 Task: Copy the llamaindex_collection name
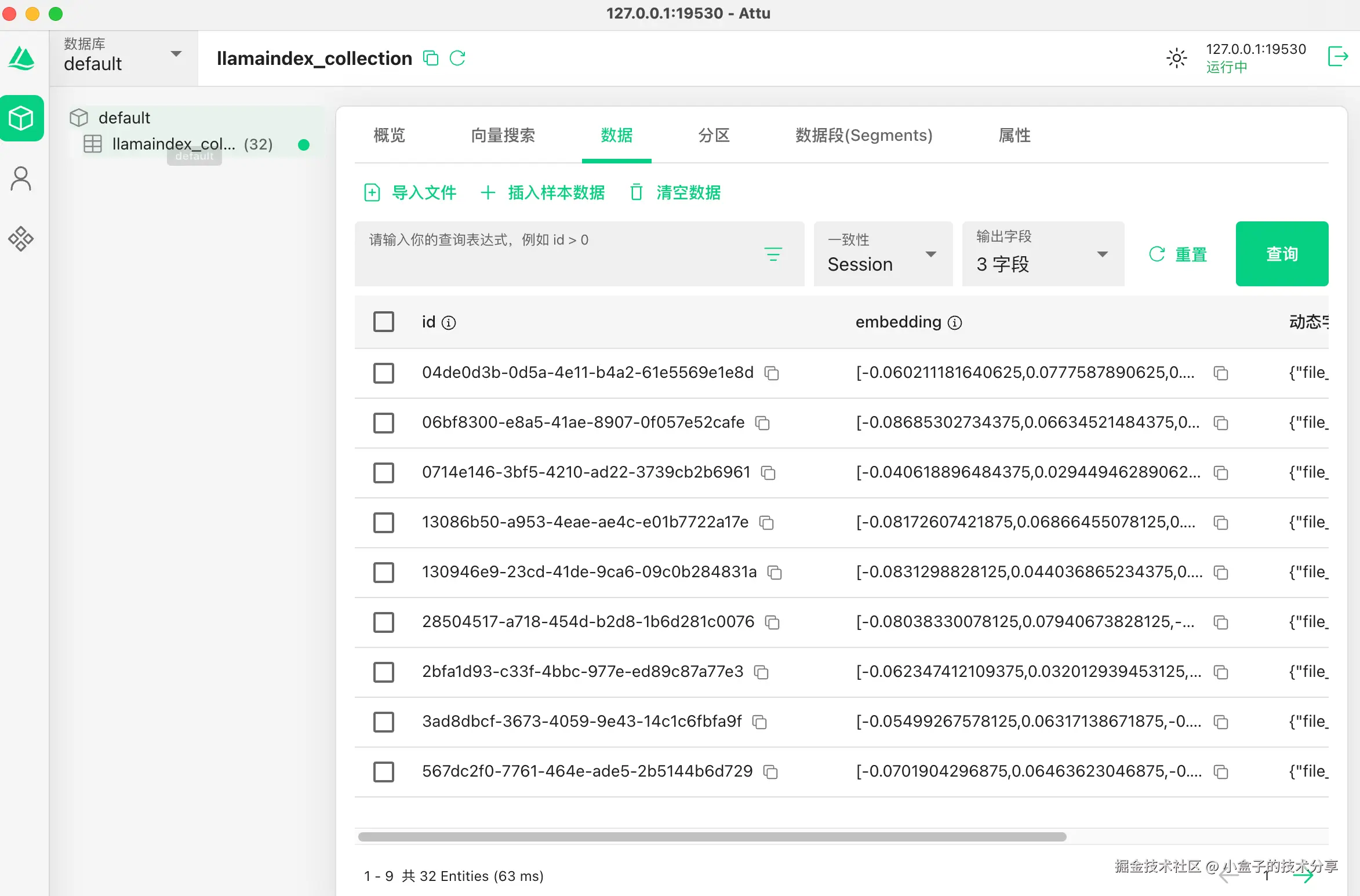(430, 58)
